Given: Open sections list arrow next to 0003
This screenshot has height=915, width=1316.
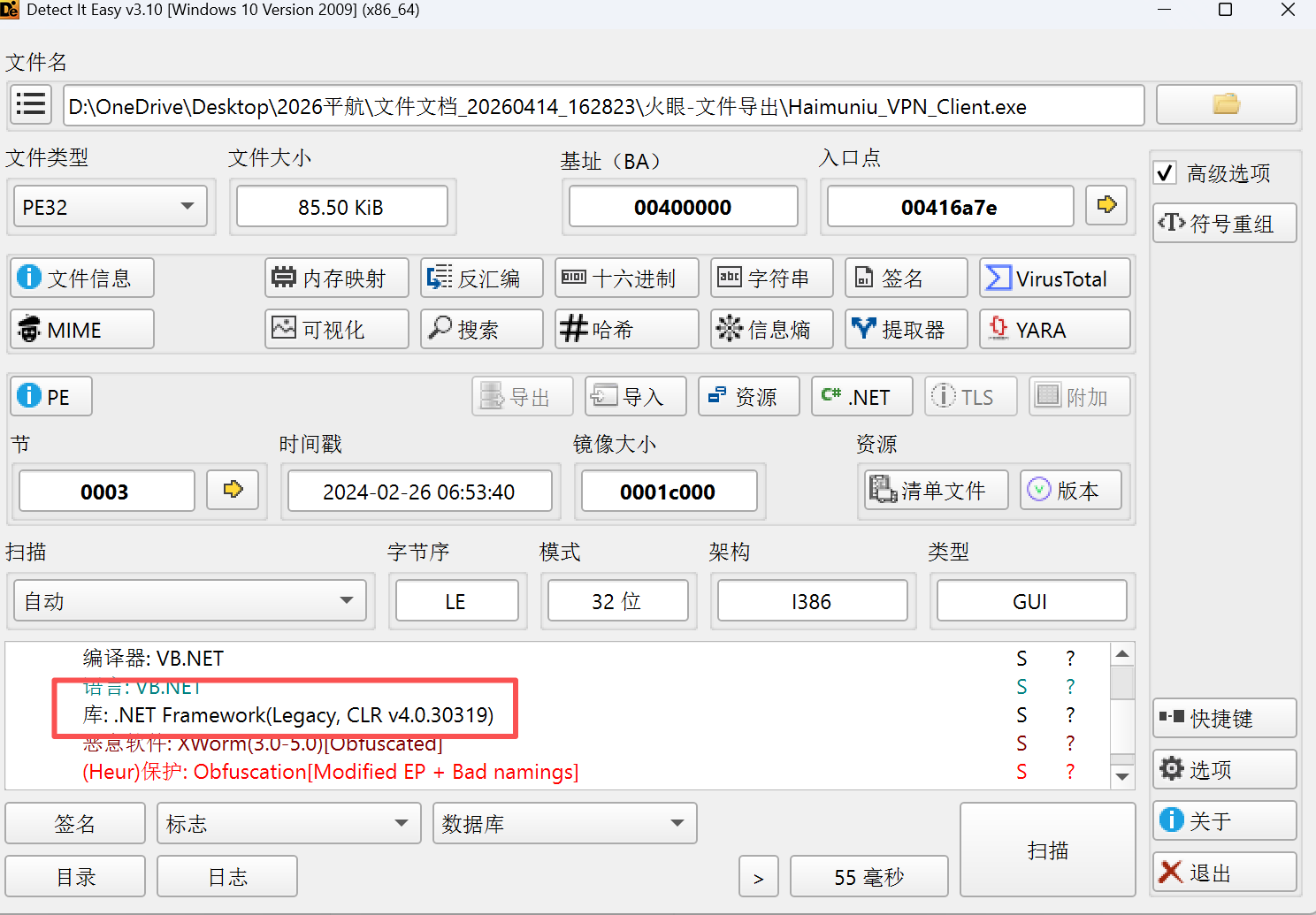Looking at the screenshot, I should point(233,490).
